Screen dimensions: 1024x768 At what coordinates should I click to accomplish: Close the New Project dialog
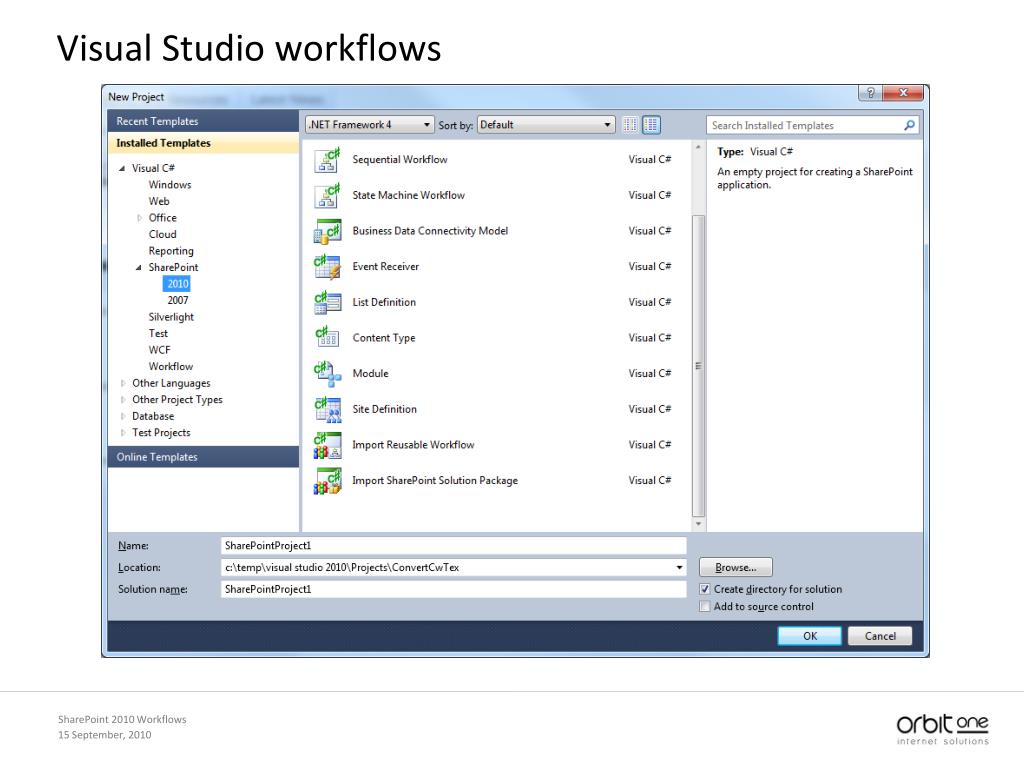(903, 93)
